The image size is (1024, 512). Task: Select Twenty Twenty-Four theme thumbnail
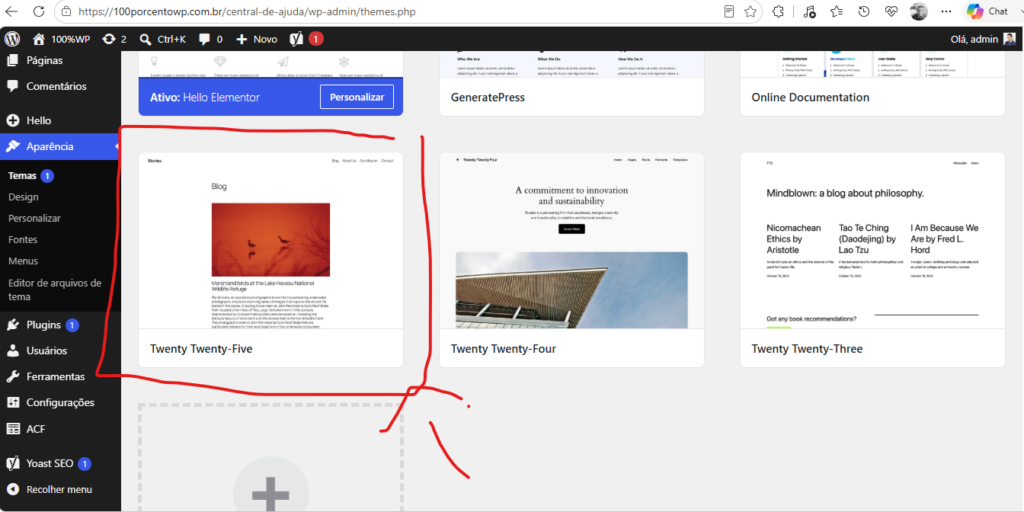(x=571, y=240)
